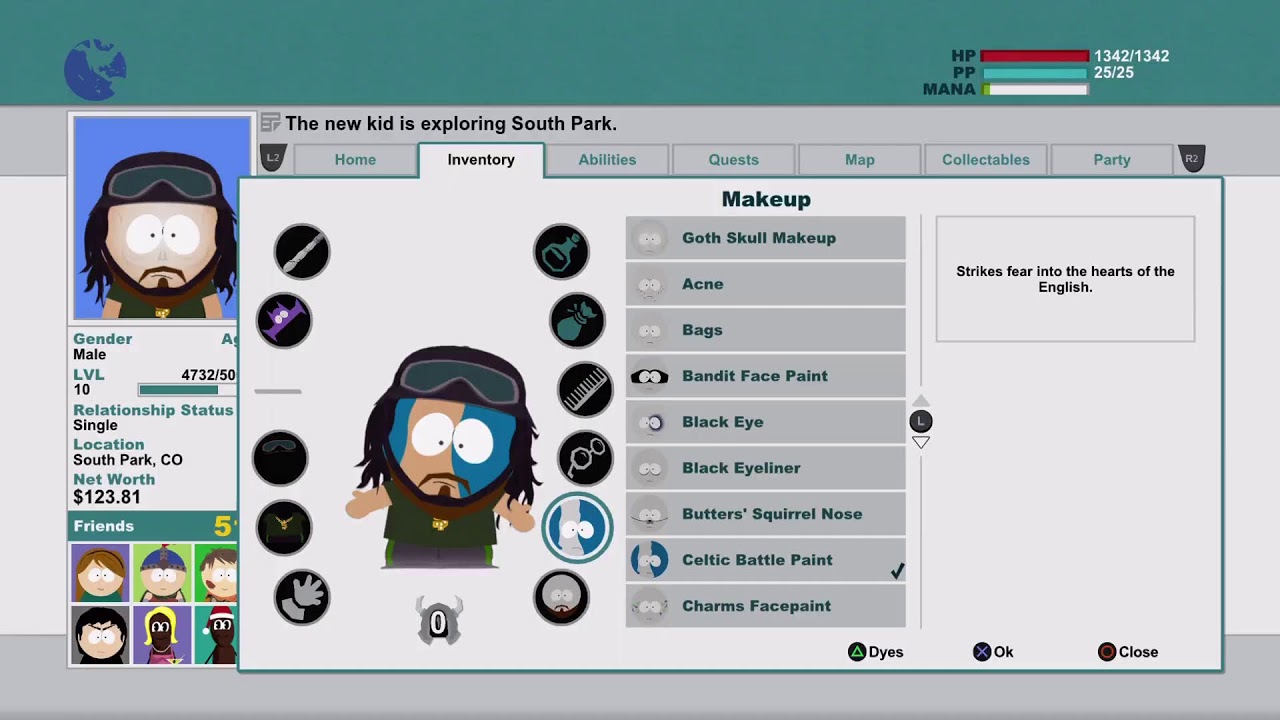Open the highlighted makeup face slot
The height and width of the screenshot is (720, 1280).
tap(577, 528)
